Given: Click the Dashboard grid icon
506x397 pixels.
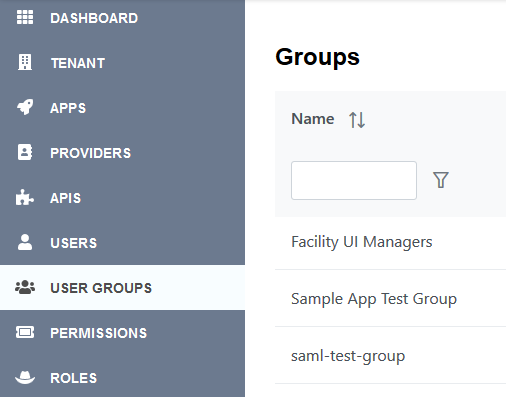Looking at the screenshot, I should pyautogui.click(x=25, y=17).
